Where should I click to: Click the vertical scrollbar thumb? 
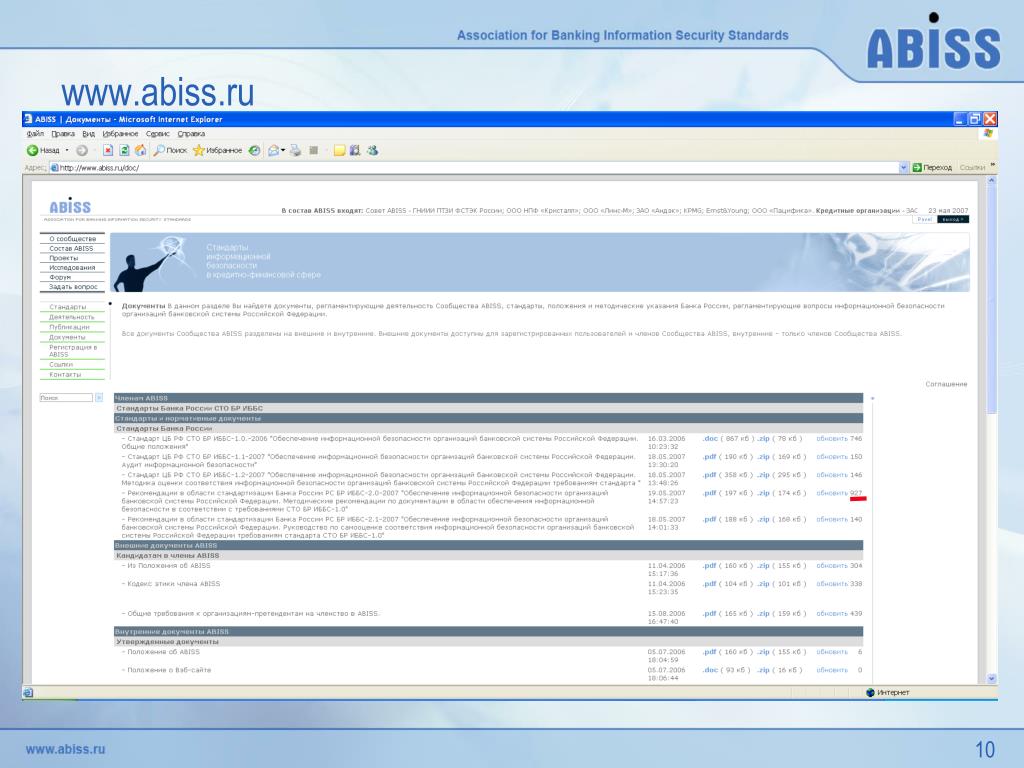(x=991, y=297)
